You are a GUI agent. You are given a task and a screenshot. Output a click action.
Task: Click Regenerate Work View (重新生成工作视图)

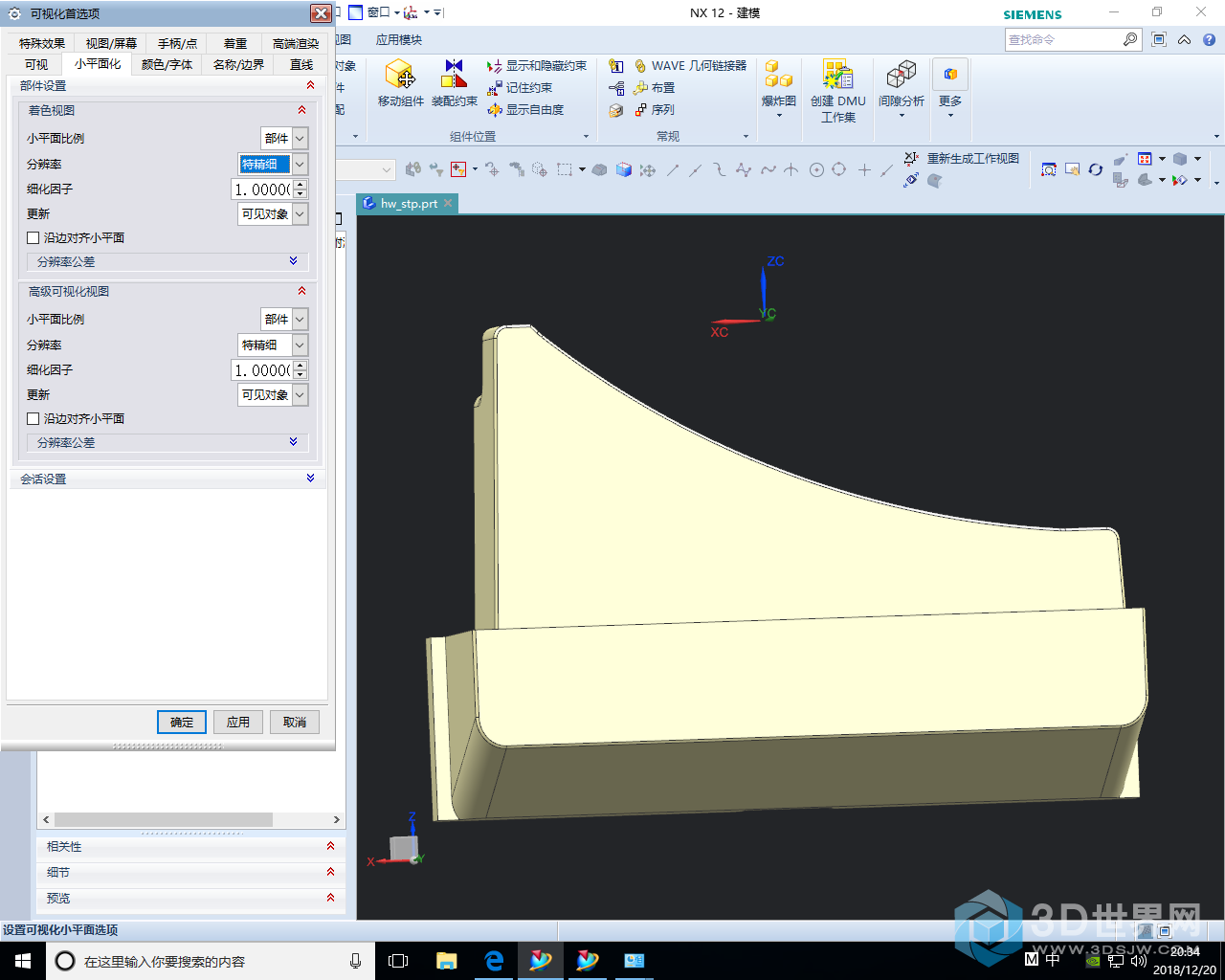962,159
